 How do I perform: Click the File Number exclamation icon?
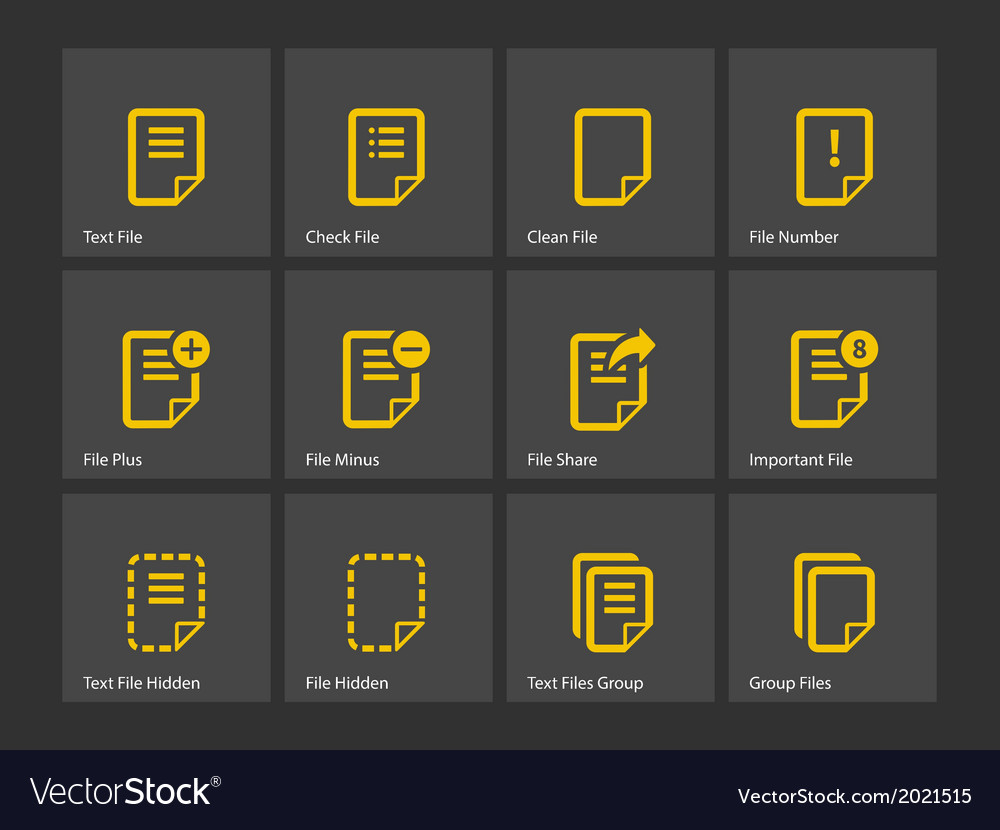[x=832, y=155]
